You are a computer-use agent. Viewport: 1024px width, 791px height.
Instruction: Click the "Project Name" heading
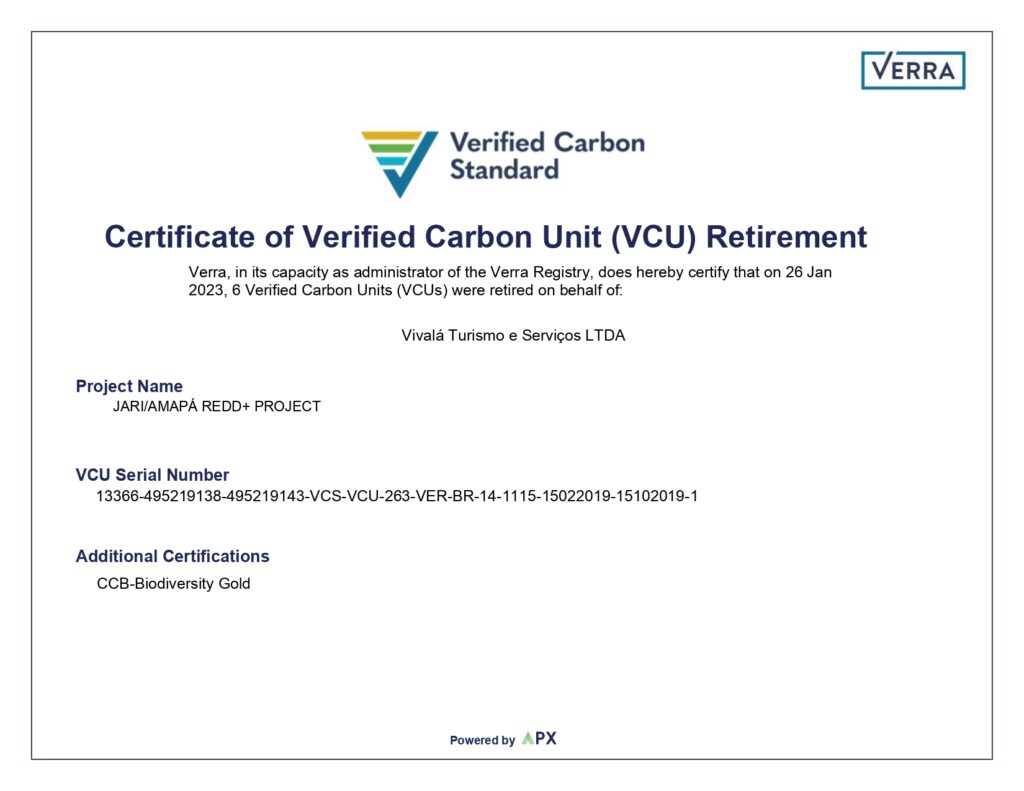129,386
